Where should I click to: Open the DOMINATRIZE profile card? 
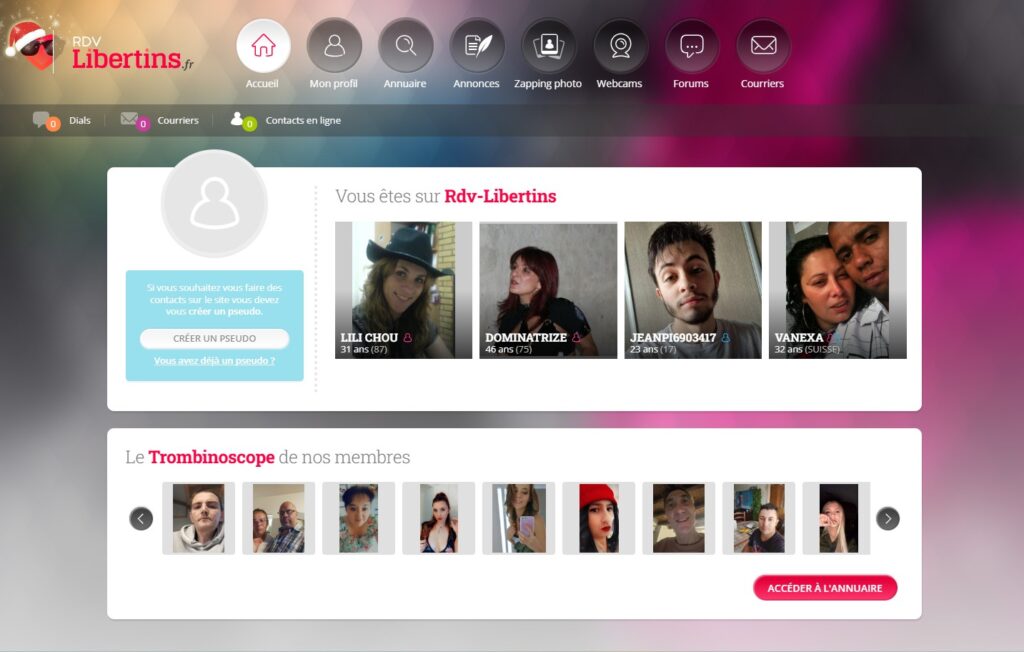click(548, 290)
